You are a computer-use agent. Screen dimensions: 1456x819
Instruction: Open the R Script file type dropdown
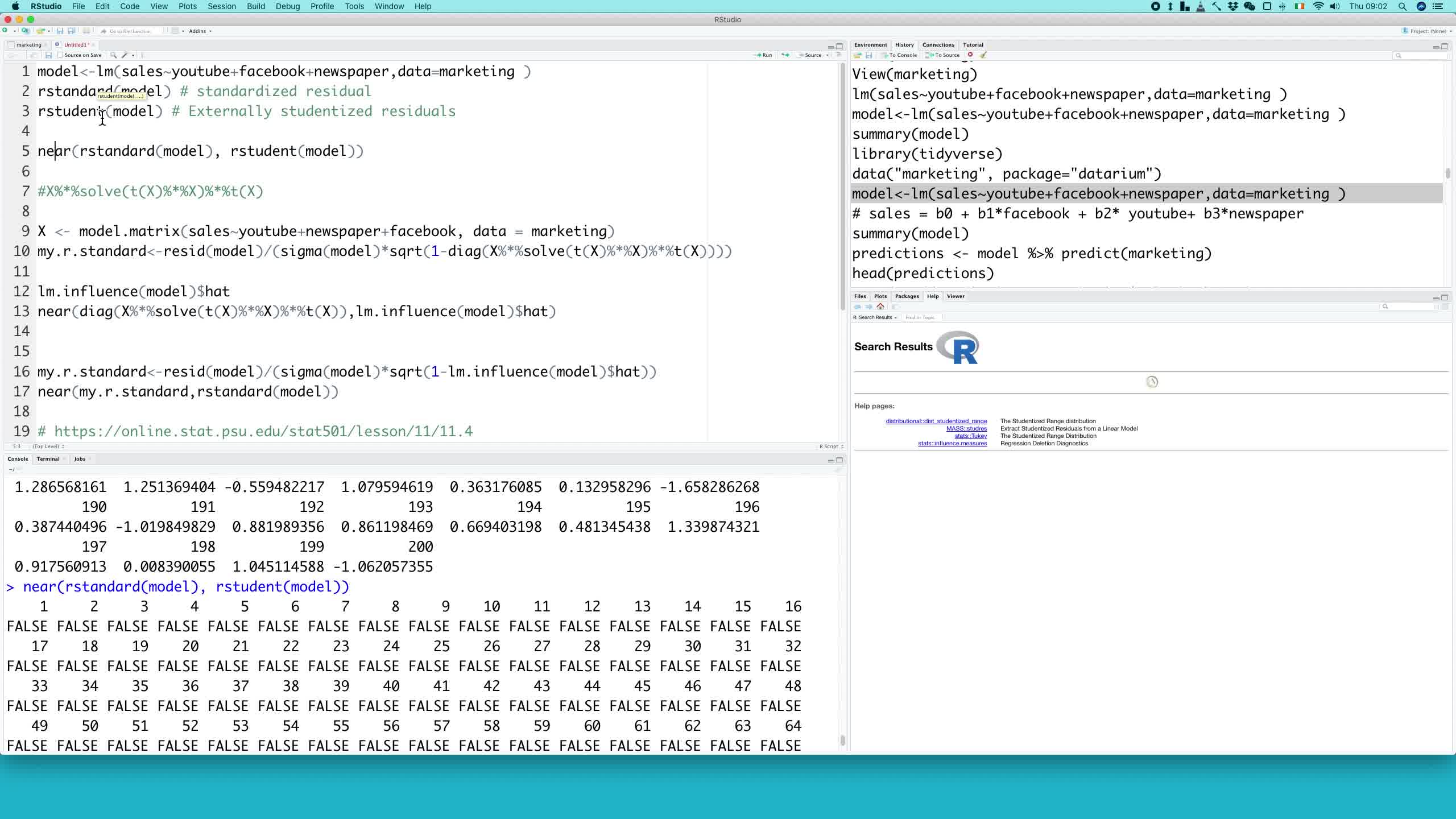pyautogui.click(x=831, y=446)
